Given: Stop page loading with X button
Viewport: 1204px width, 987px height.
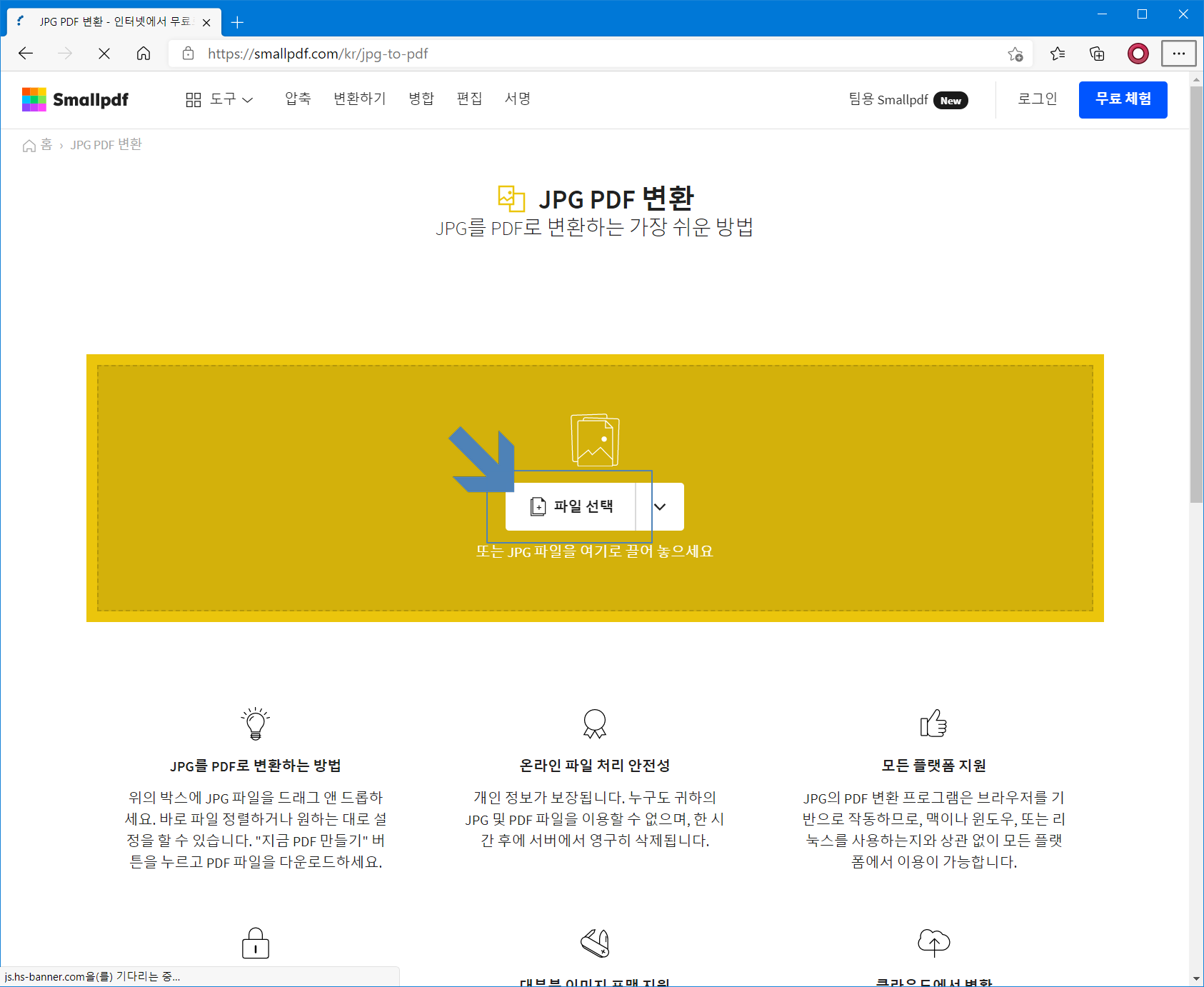Looking at the screenshot, I should (x=104, y=54).
